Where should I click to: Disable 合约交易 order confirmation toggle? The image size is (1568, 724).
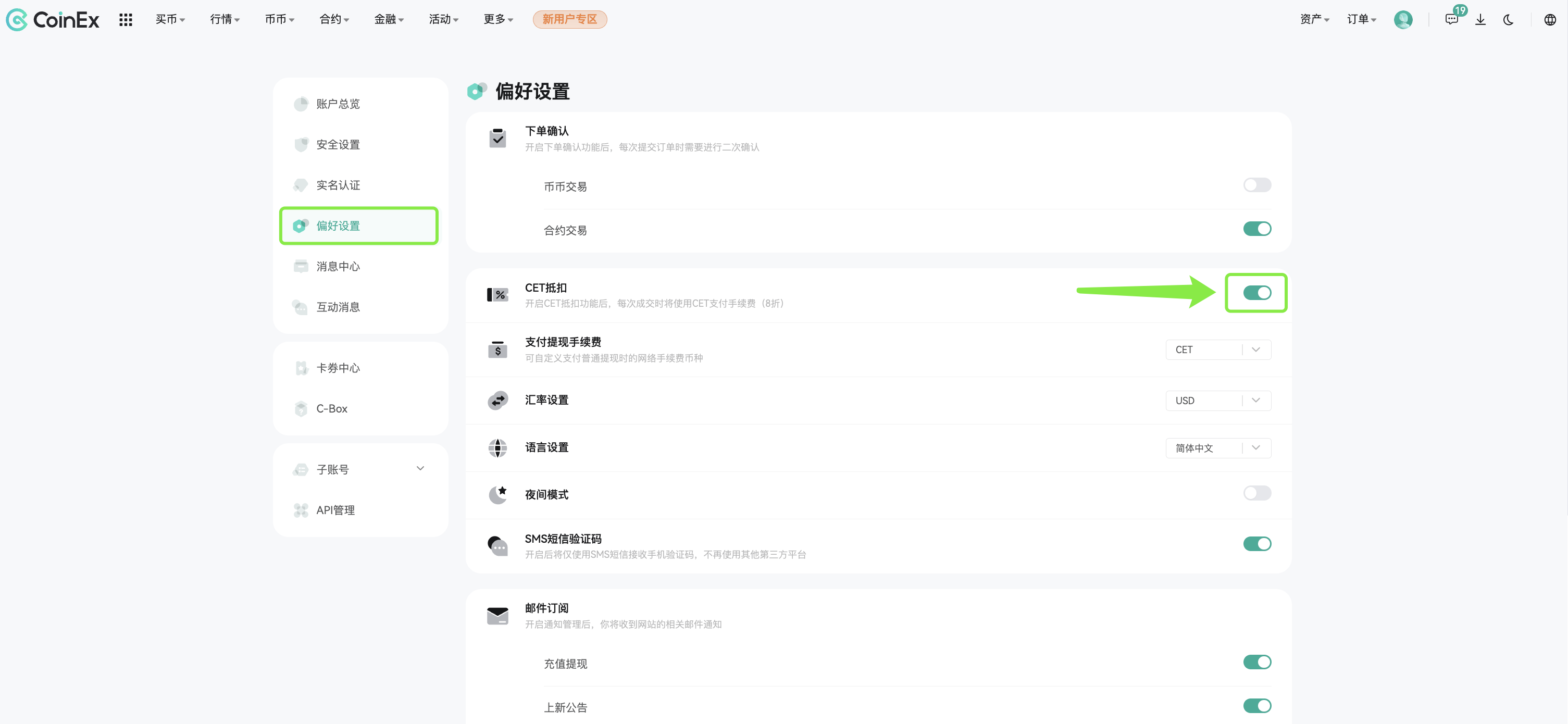pyautogui.click(x=1257, y=229)
